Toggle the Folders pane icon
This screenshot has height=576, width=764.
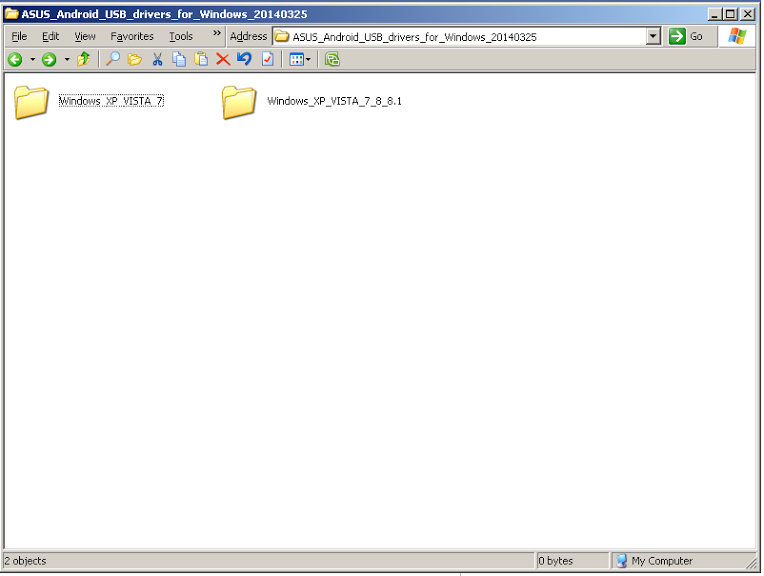tap(134, 59)
